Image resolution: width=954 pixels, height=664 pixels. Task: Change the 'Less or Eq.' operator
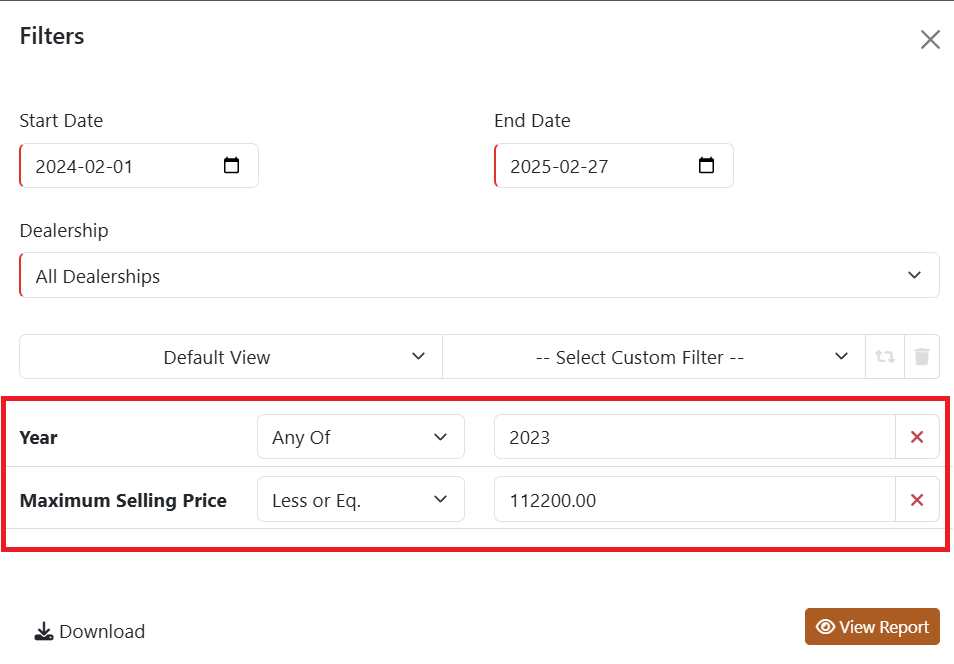click(360, 500)
